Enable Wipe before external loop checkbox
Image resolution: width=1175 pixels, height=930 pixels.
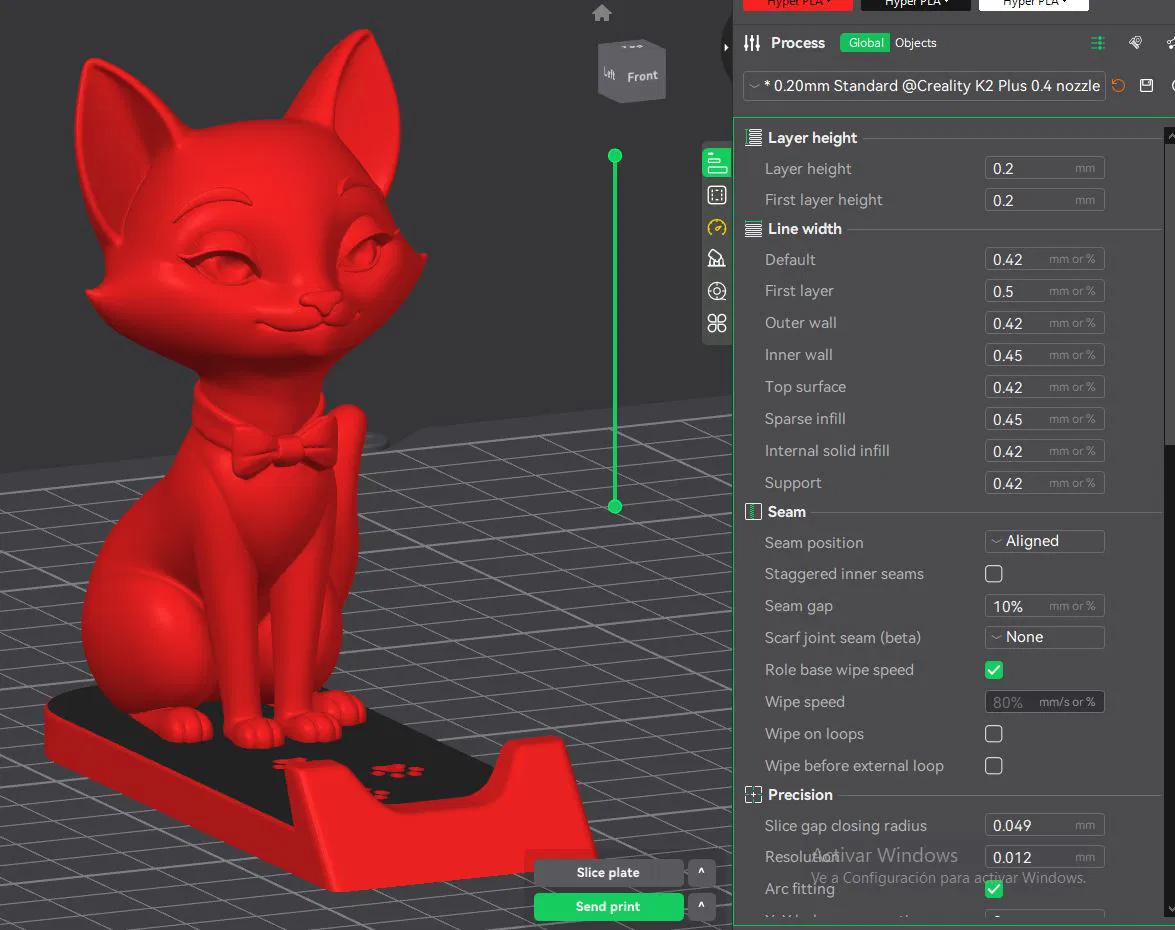[x=994, y=766]
